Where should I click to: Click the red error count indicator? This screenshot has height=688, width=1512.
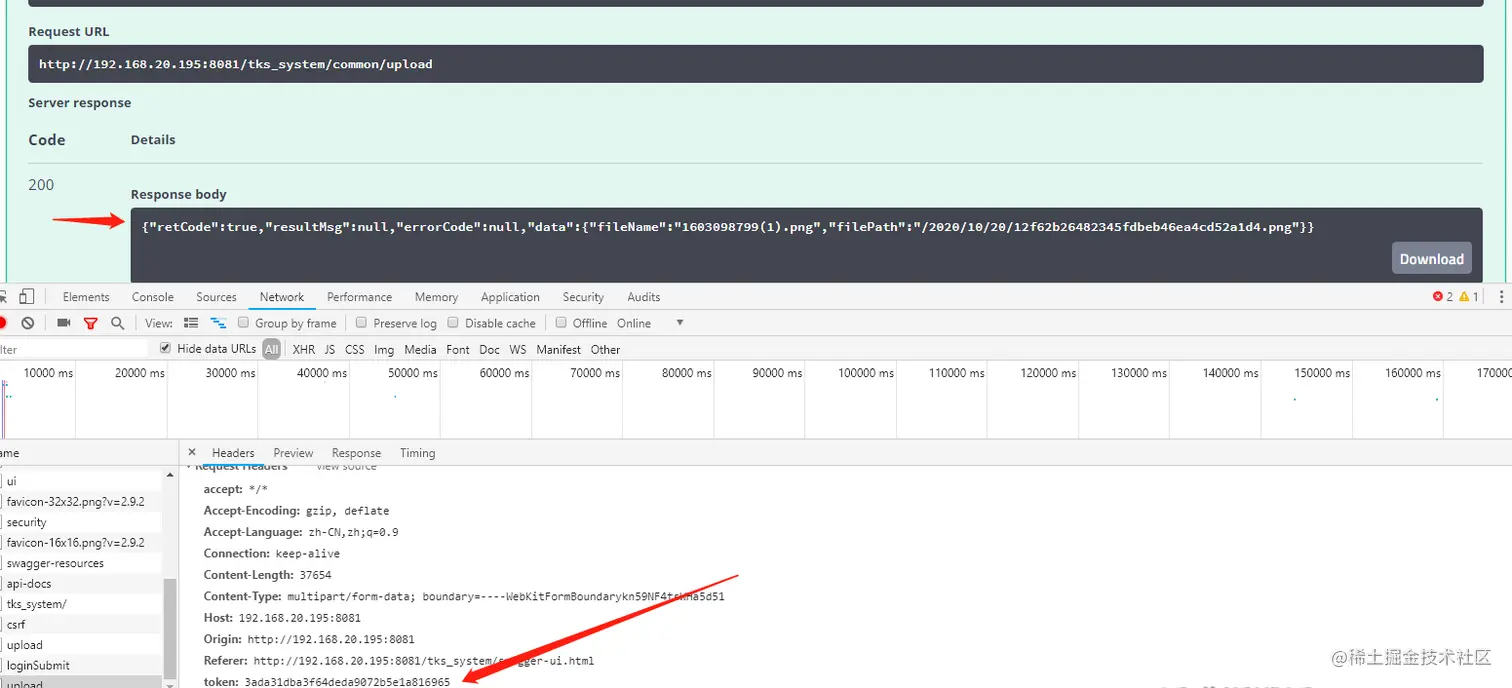tap(1442, 297)
